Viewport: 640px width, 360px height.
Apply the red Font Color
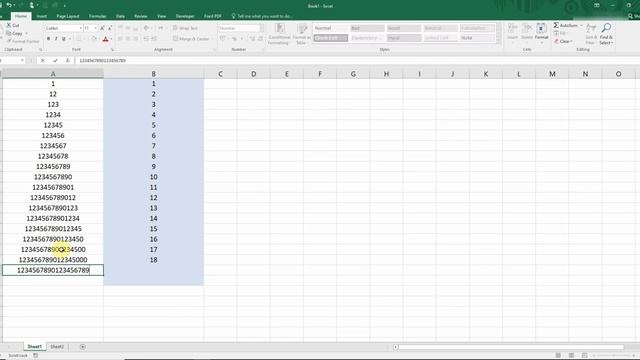tap(105, 39)
